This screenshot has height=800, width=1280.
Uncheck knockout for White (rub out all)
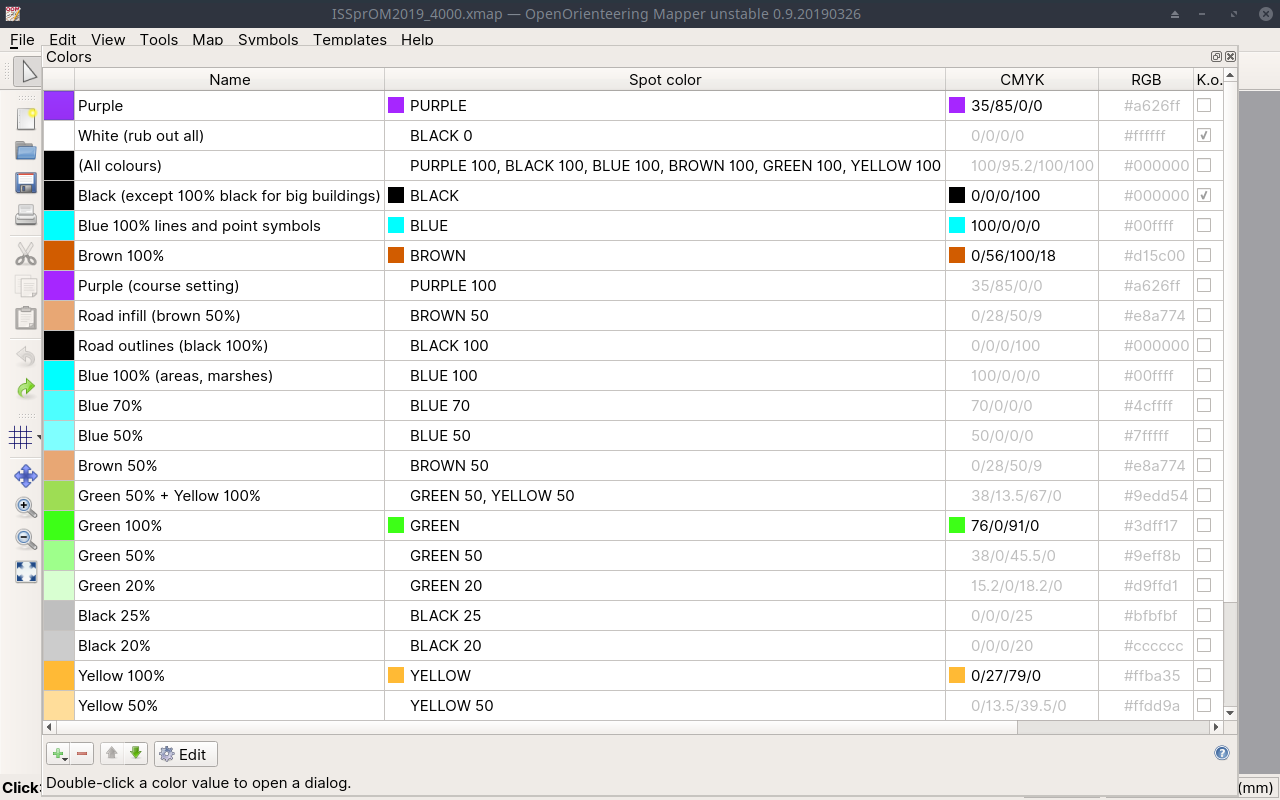tap(1204, 135)
